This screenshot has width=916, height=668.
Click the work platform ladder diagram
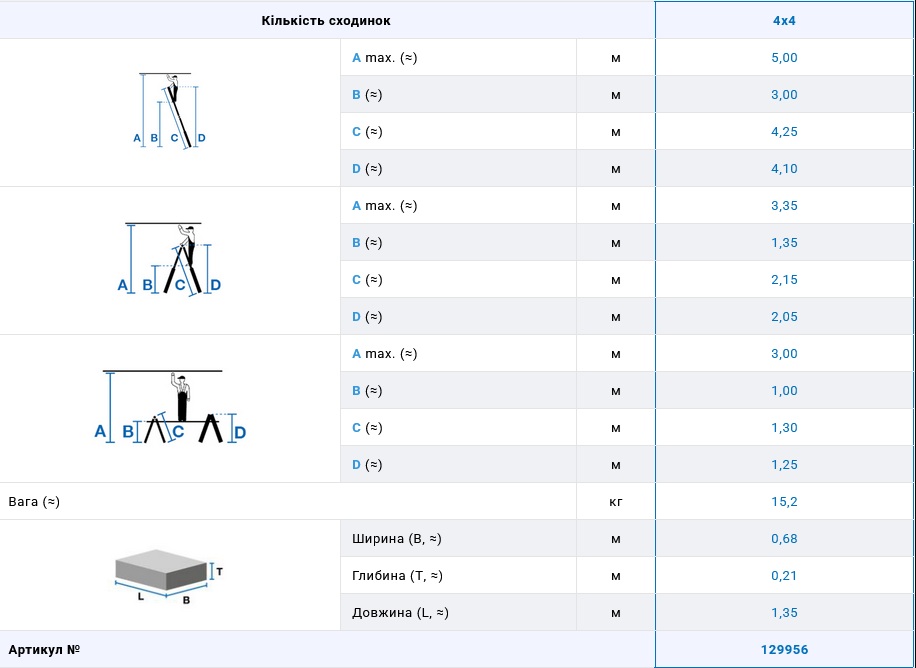(x=169, y=407)
